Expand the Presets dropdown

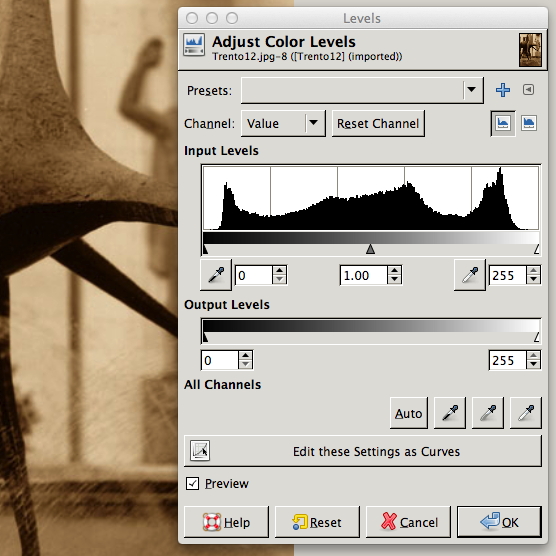362,90
